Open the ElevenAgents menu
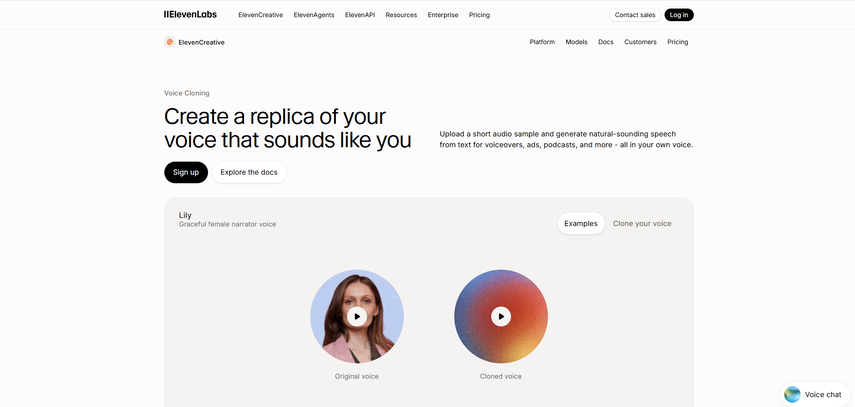The height and width of the screenshot is (407, 855). click(314, 15)
